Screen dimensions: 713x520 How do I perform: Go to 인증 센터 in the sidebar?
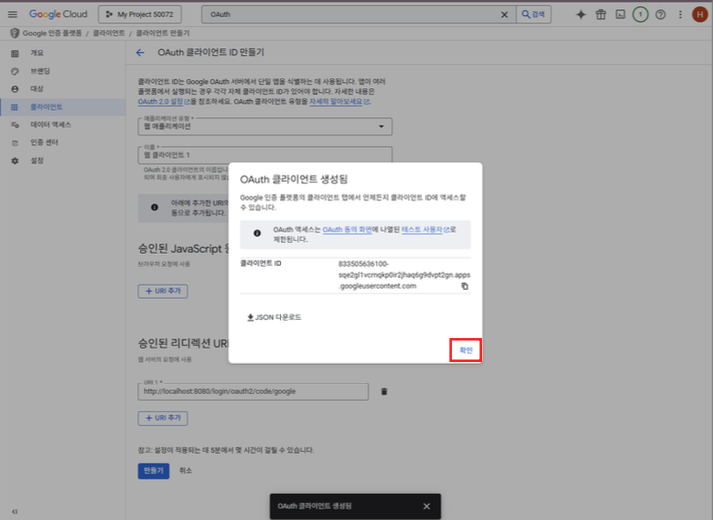pyautogui.click(x=44, y=142)
